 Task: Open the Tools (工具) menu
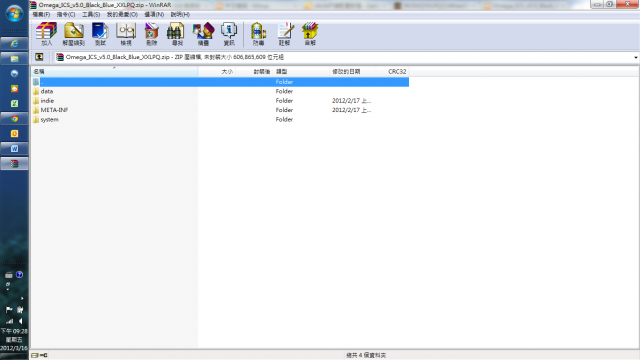coord(91,14)
